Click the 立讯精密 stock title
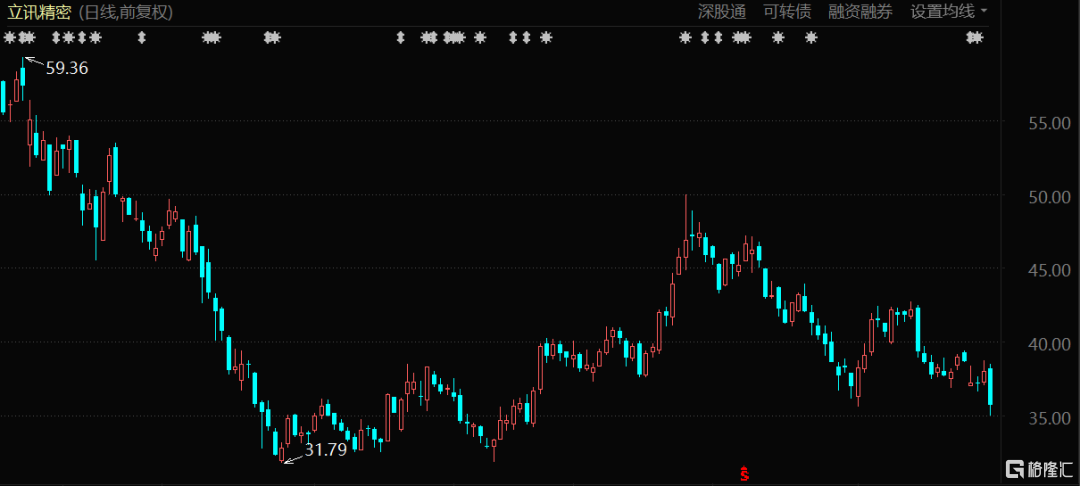This screenshot has height=486, width=1080. pyautogui.click(x=39, y=12)
